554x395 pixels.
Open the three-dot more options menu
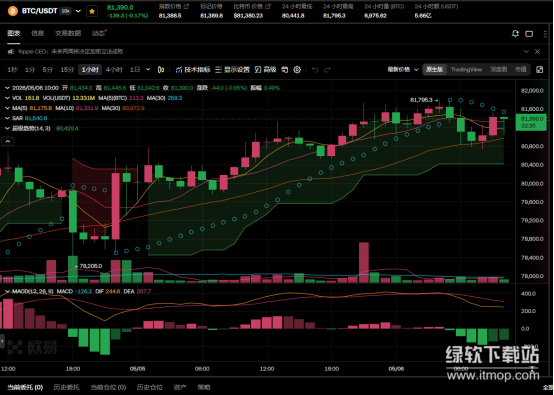[545, 34]
